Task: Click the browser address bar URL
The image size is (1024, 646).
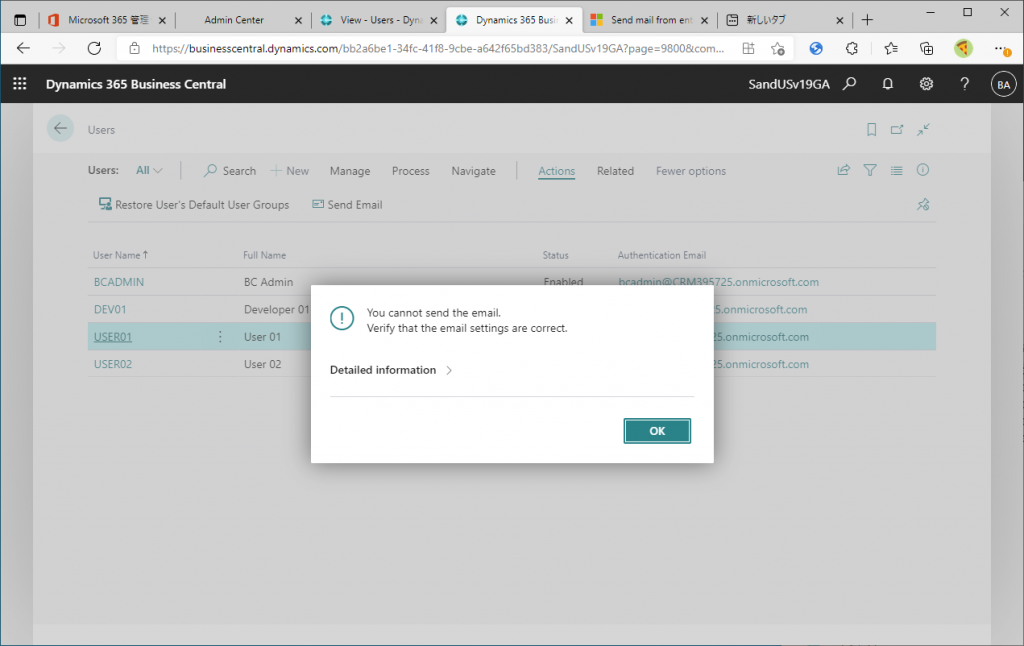Action: coord(438,48)
